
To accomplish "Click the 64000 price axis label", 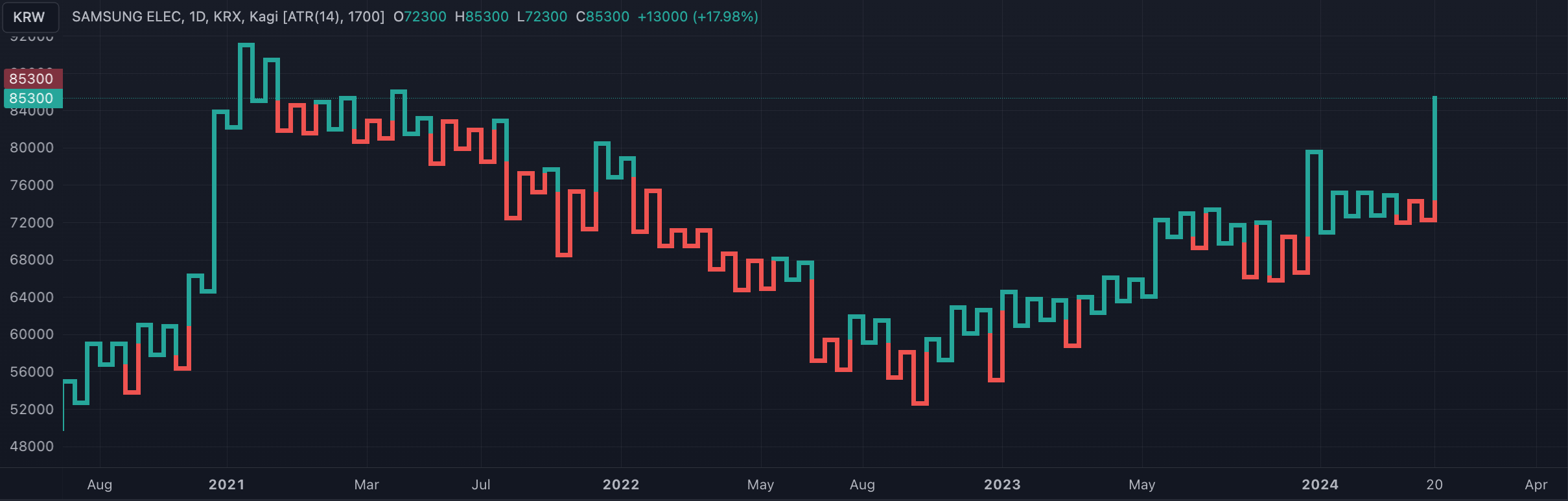I will point(32,297).
